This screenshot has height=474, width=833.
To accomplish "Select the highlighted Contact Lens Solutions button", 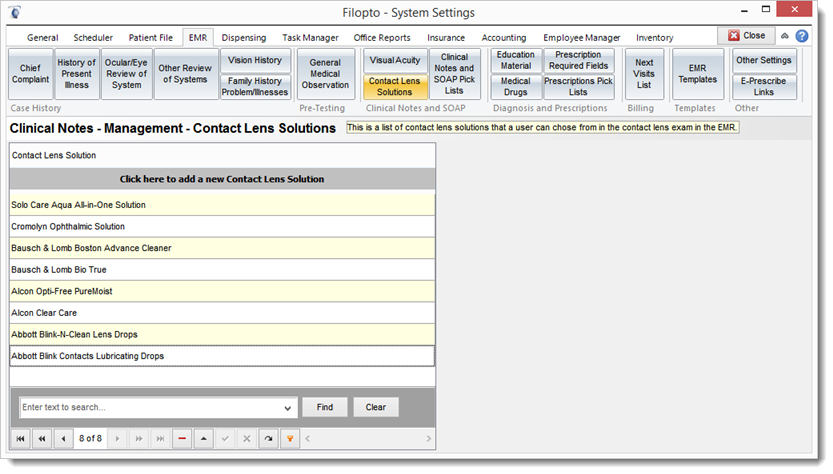I will click(x=395, y=87).
